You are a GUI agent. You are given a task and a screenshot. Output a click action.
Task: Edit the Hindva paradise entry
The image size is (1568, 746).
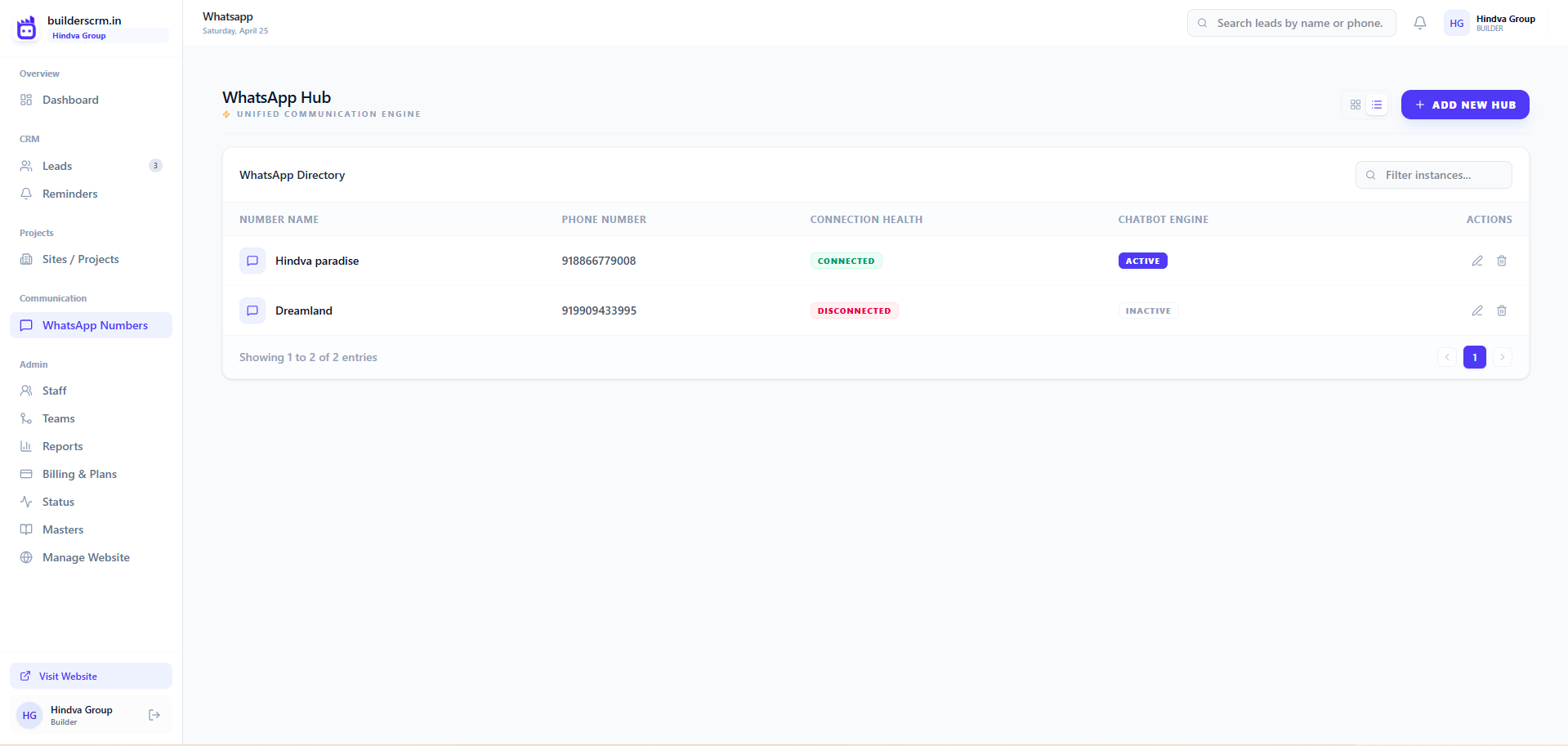click(x=1477, y=261)
